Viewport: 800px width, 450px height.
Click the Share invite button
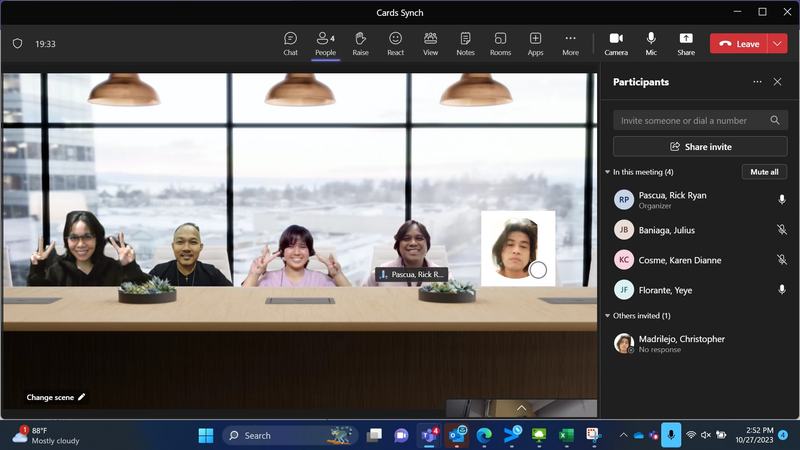pyautogui.click(x=700, y=147)
